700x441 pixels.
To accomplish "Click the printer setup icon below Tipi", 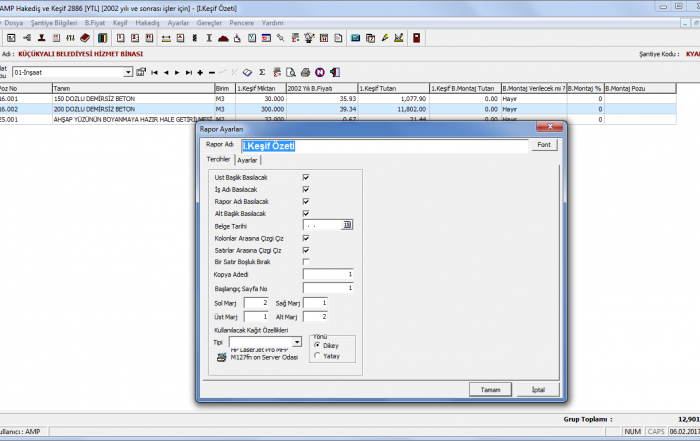I will [222, 356].
